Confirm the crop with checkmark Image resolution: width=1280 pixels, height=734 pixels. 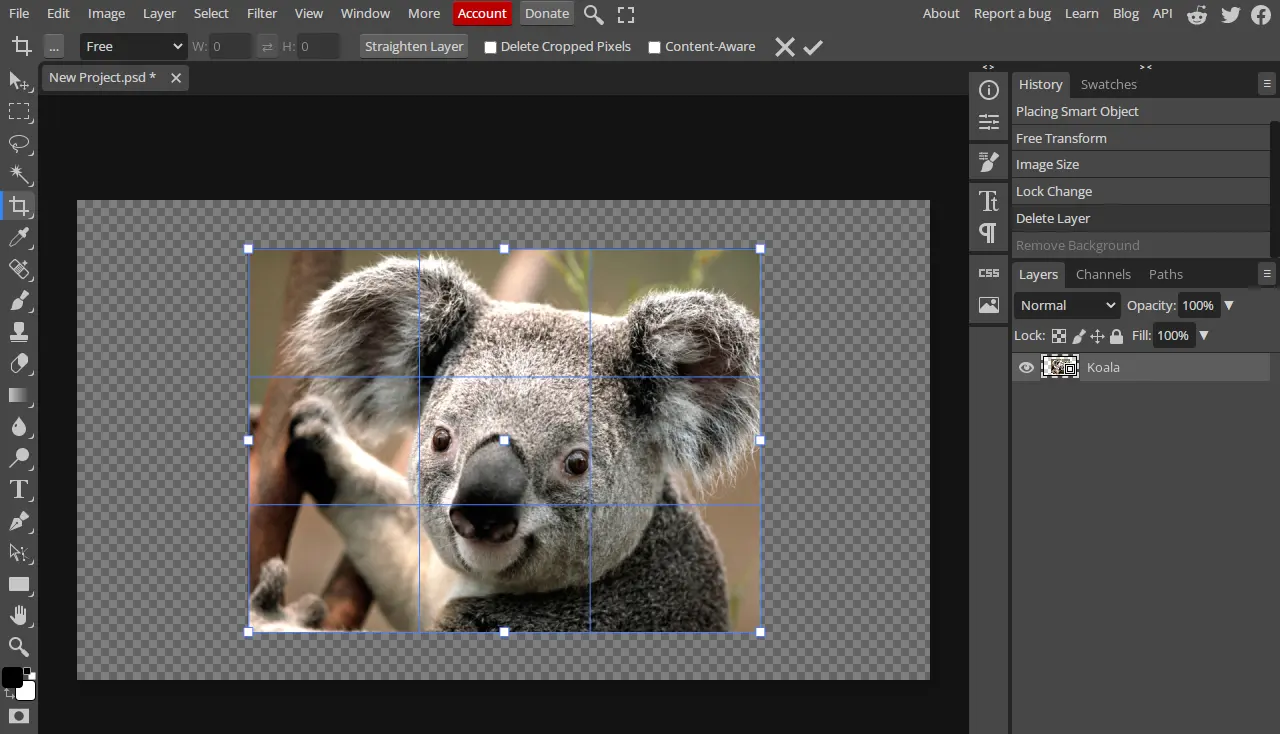coord(813,47)
